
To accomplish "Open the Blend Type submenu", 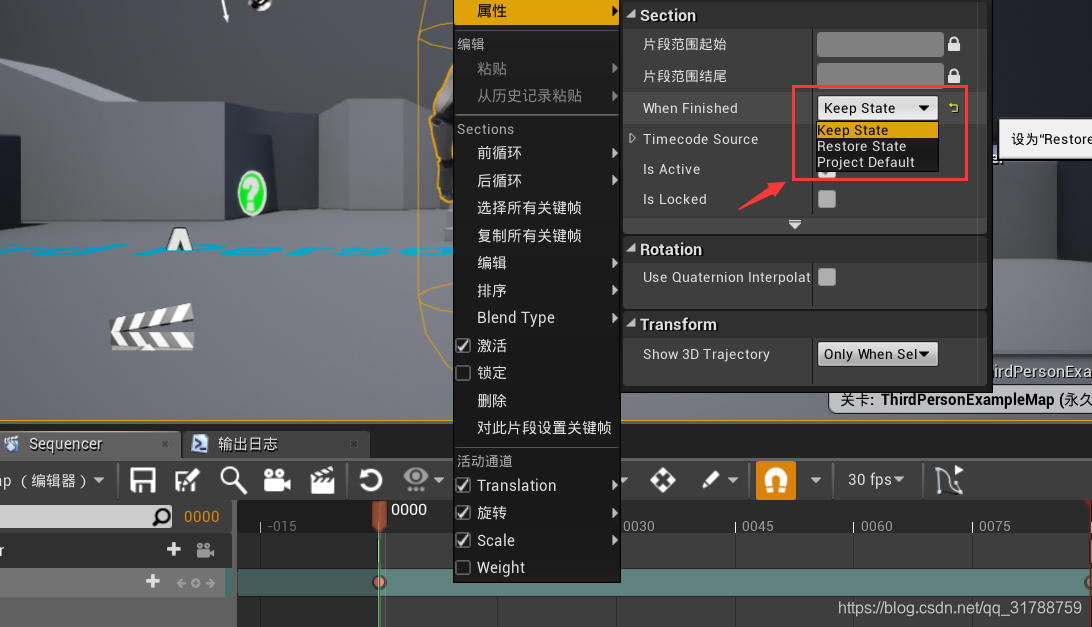I will [536, 318].
